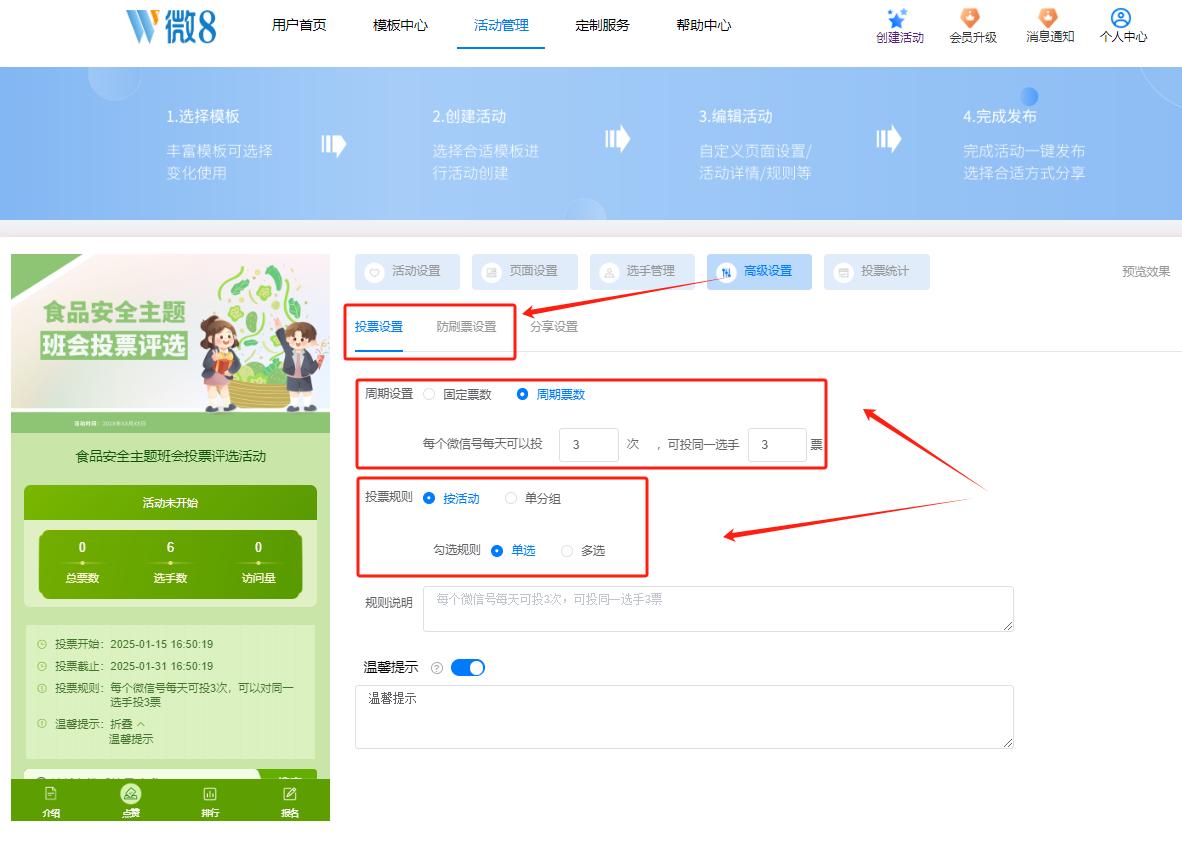Click daily vote count input field
The height and width of the screenshot is (842, 1182).
(x=588, y=445)
